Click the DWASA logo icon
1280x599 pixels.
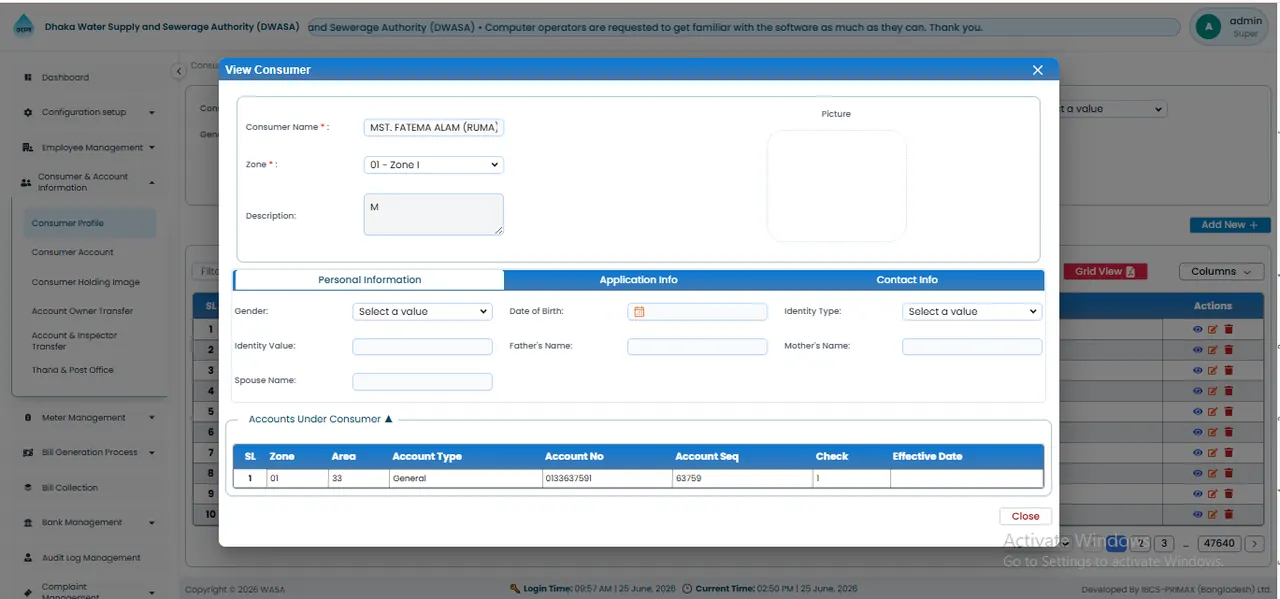(23, 28)
